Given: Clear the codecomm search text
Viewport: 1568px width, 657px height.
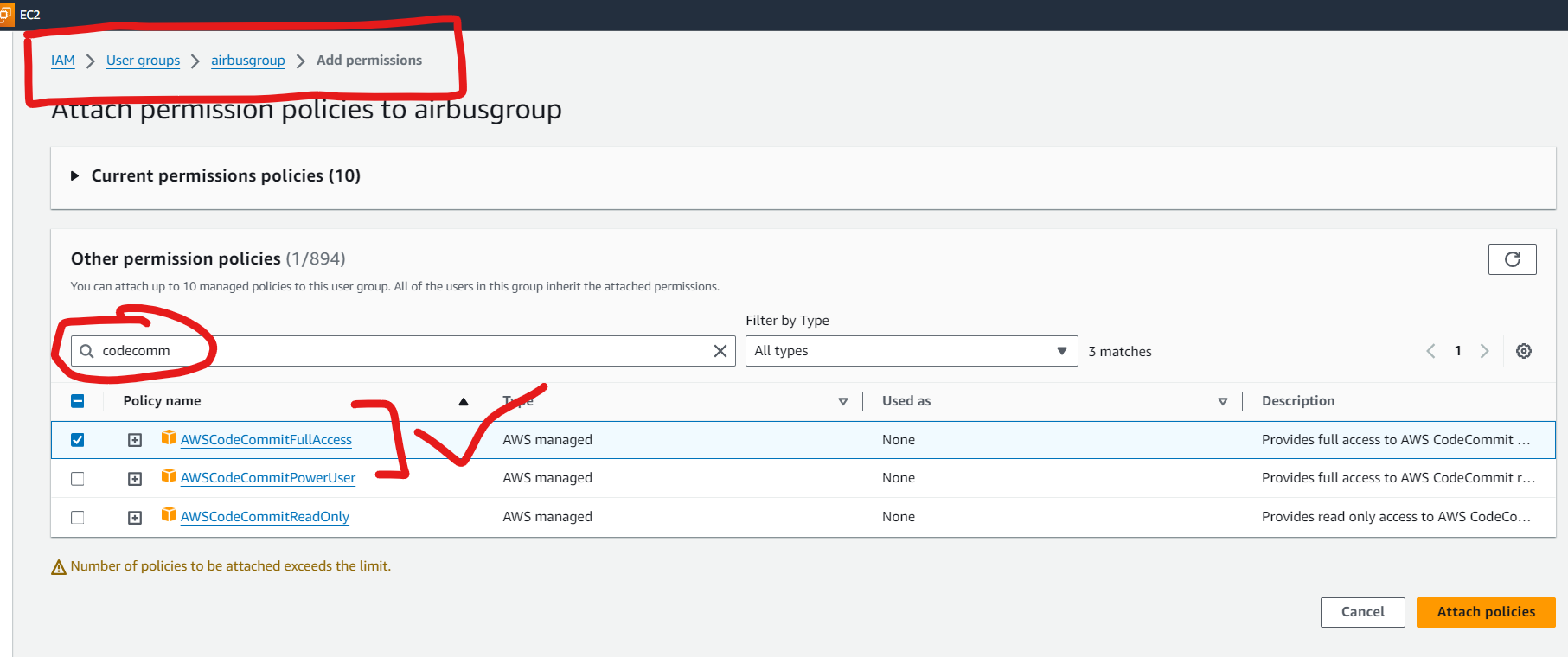Looking at the screenshot, I should 720,351.
